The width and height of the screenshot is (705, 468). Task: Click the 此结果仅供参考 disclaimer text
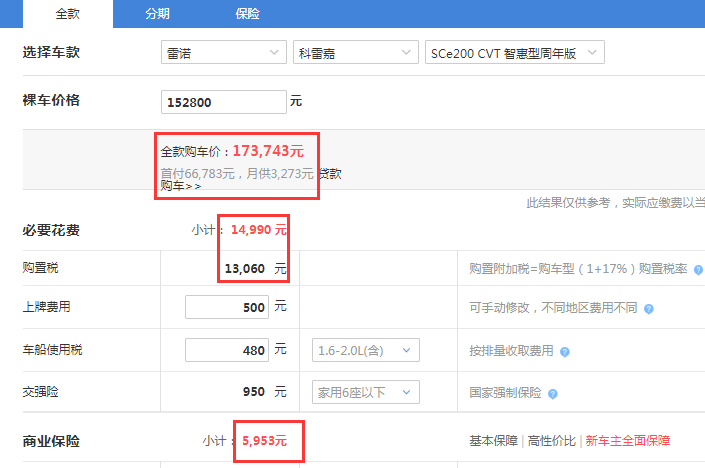coord(616,203)
